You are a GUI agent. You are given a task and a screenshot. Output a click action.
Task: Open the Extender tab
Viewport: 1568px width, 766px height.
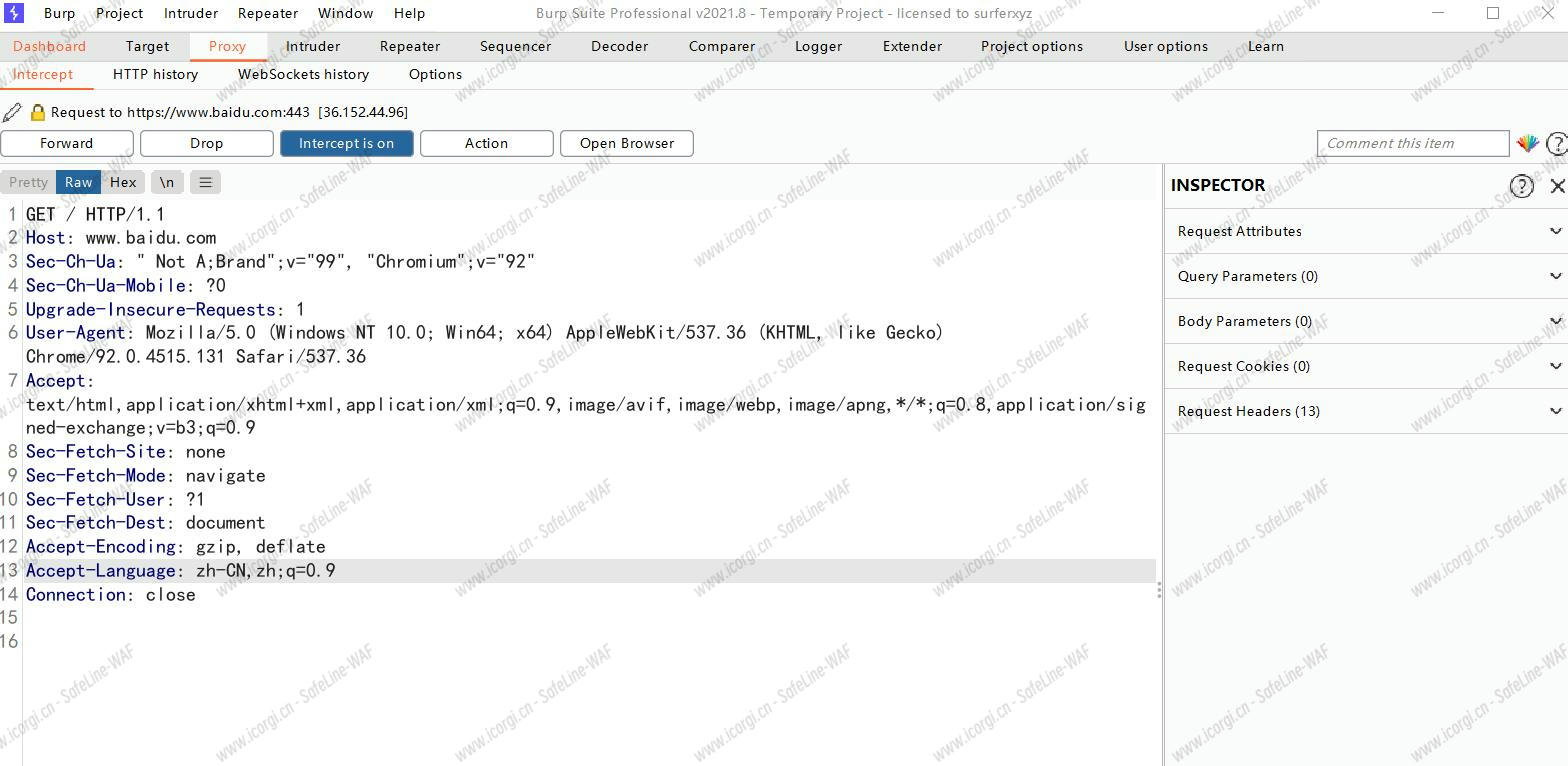912,46
